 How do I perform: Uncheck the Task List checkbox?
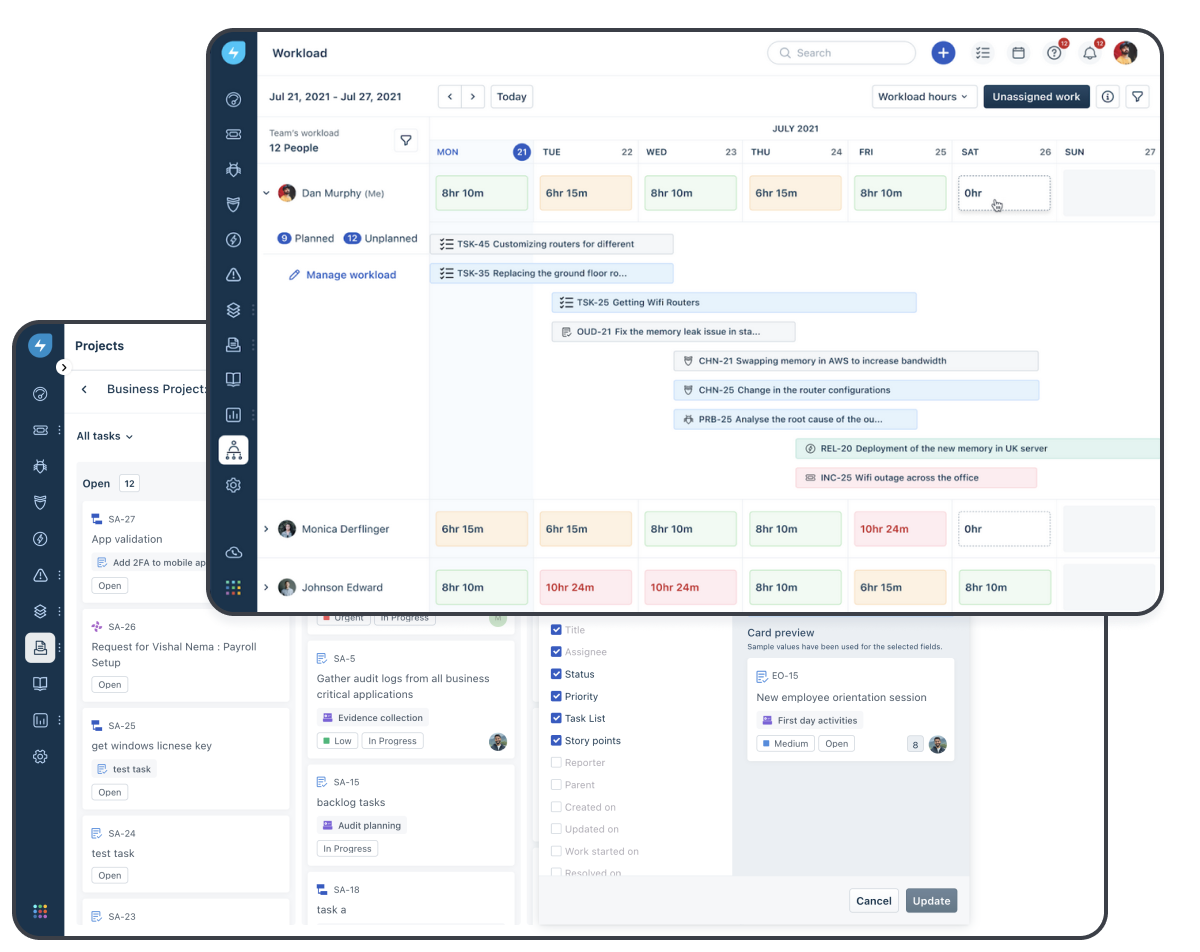pos(556,719)
